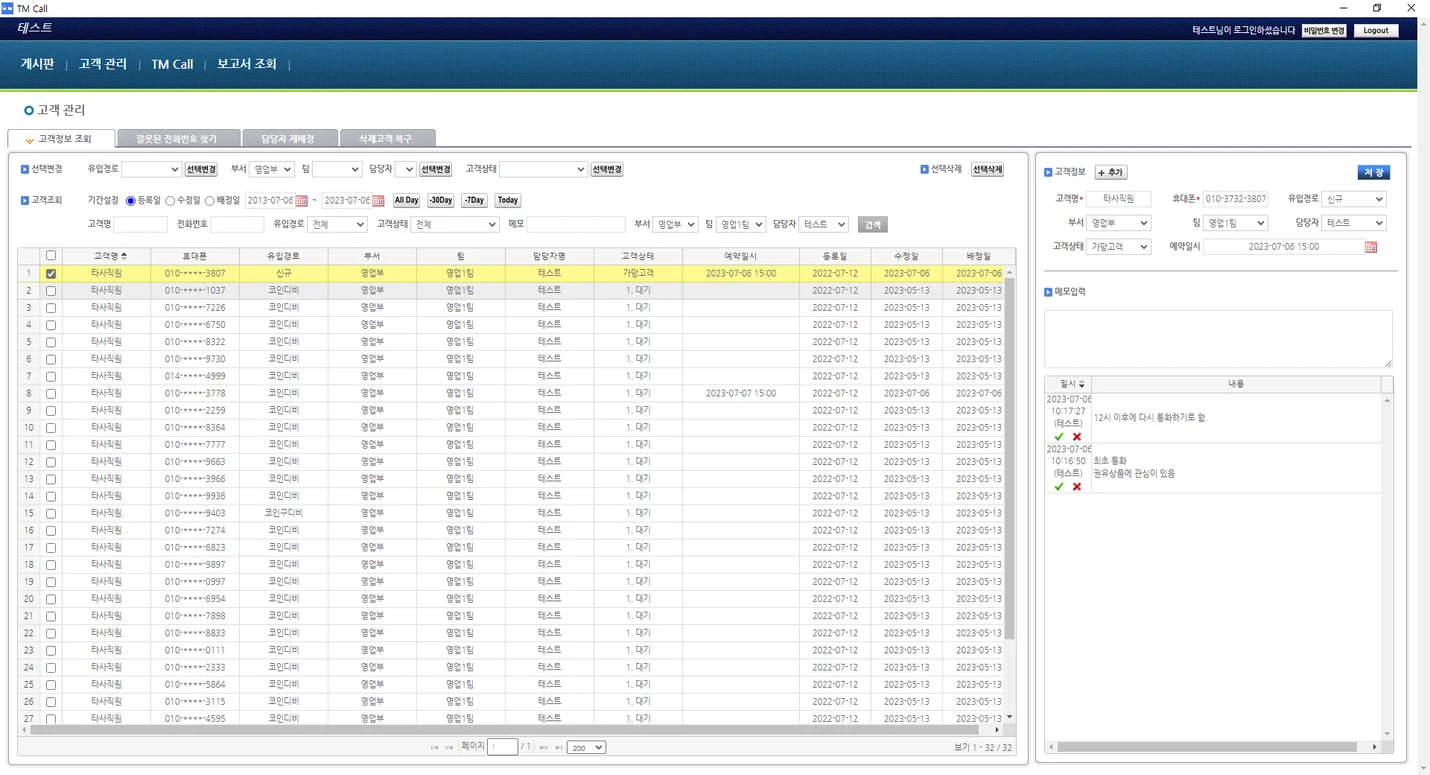Open search 담당자 테스트 dropdown
Screen dimensions: 1430x775
(x=824, y=225)
